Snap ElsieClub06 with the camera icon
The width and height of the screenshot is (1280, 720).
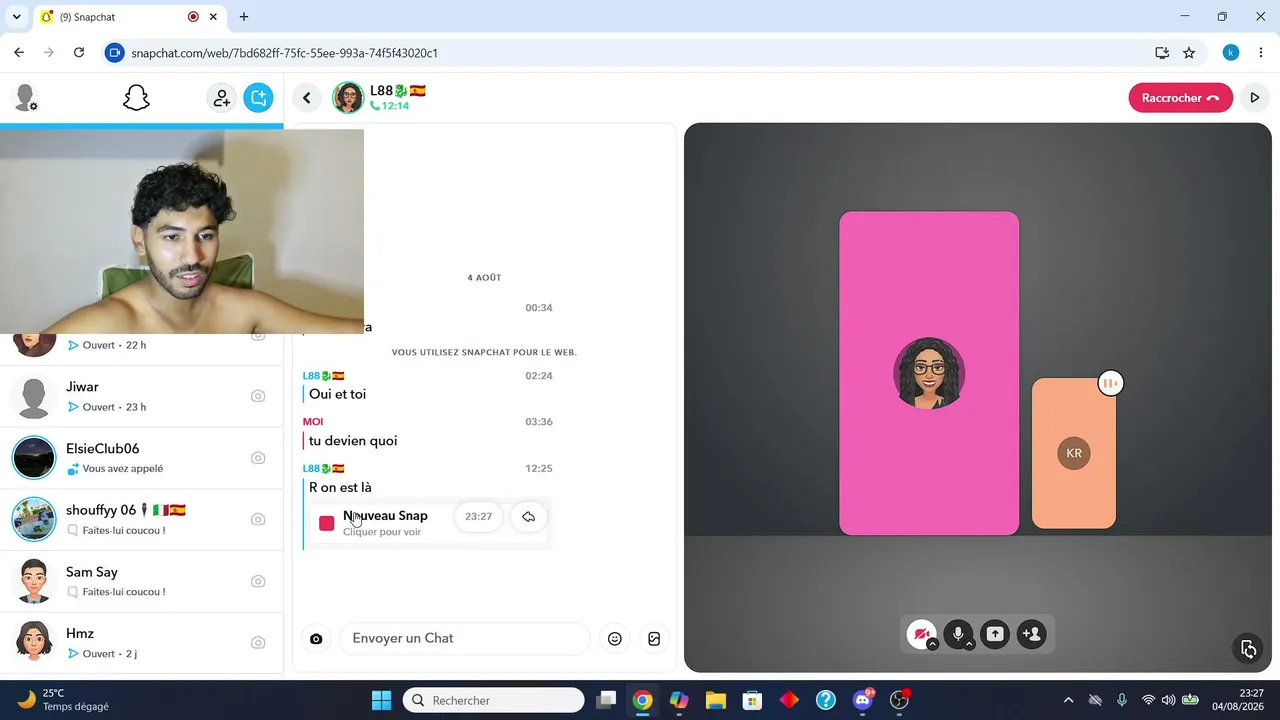[x=258, y=458]
